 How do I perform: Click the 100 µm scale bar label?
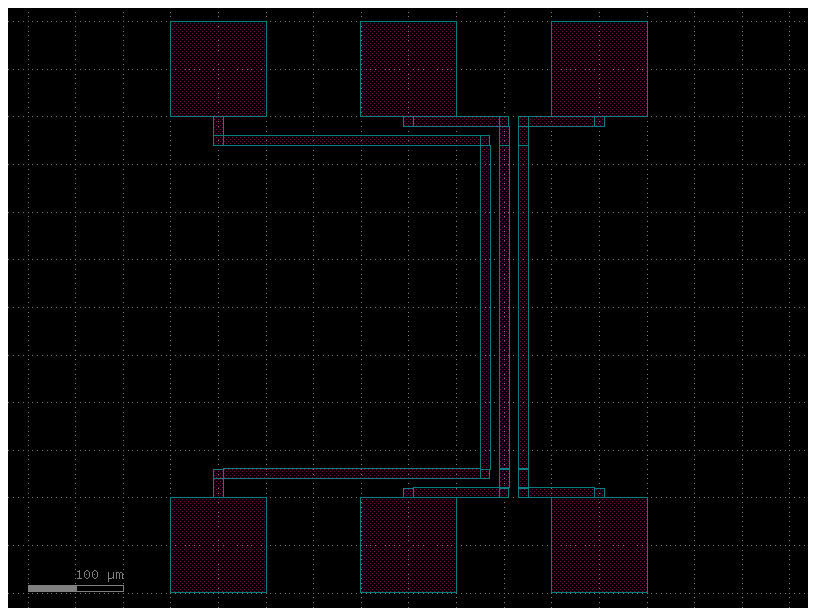[99, 575]
